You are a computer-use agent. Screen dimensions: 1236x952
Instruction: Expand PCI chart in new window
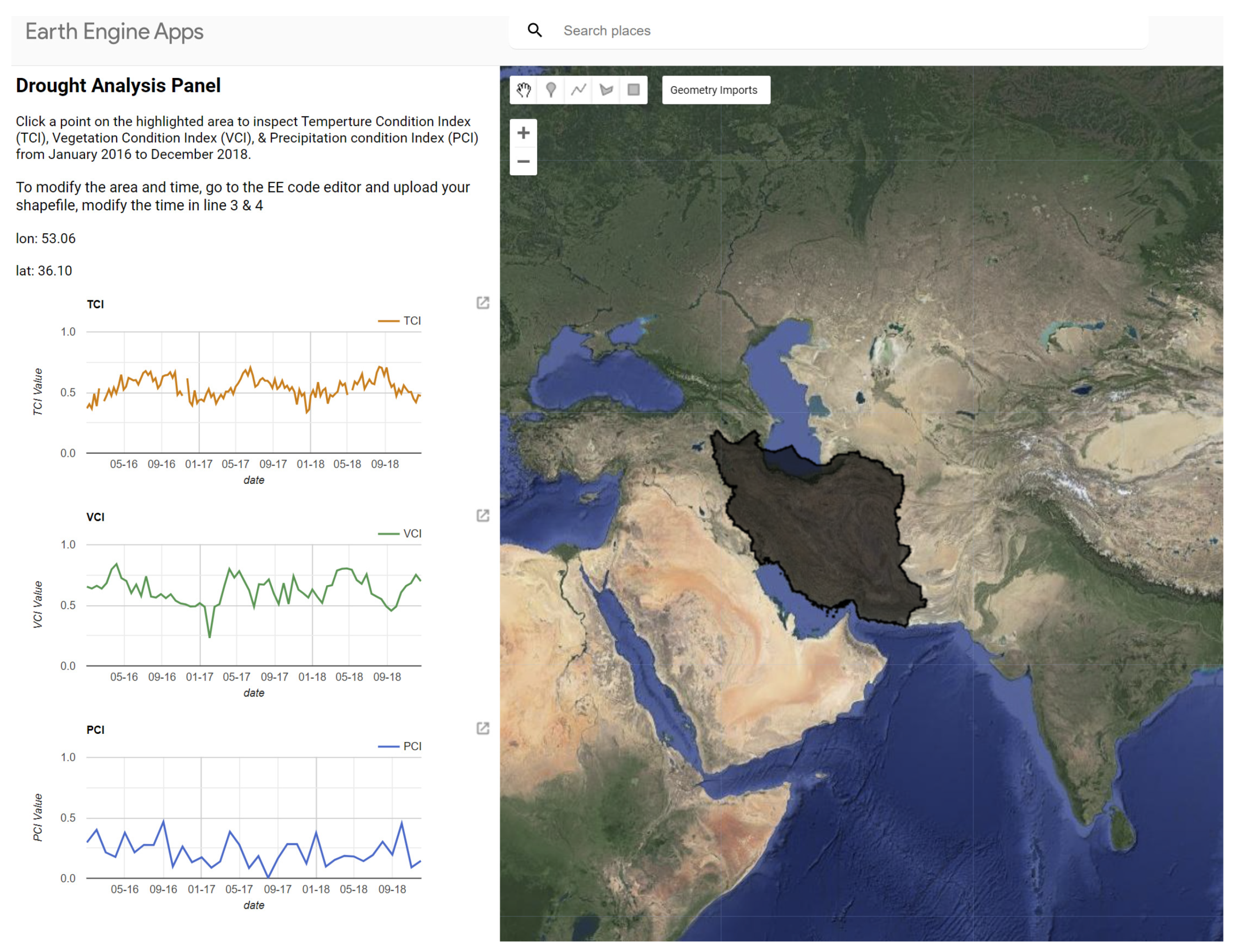point(483,728)
